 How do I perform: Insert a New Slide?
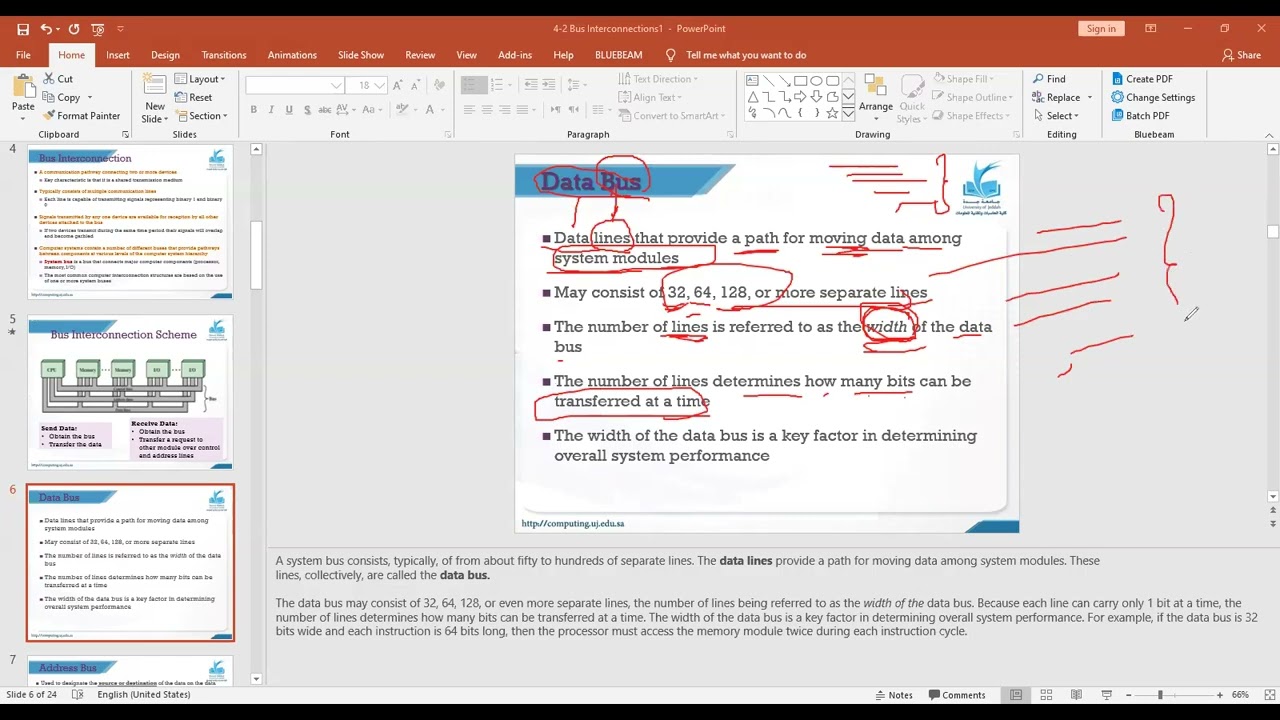tap(155, 98)
